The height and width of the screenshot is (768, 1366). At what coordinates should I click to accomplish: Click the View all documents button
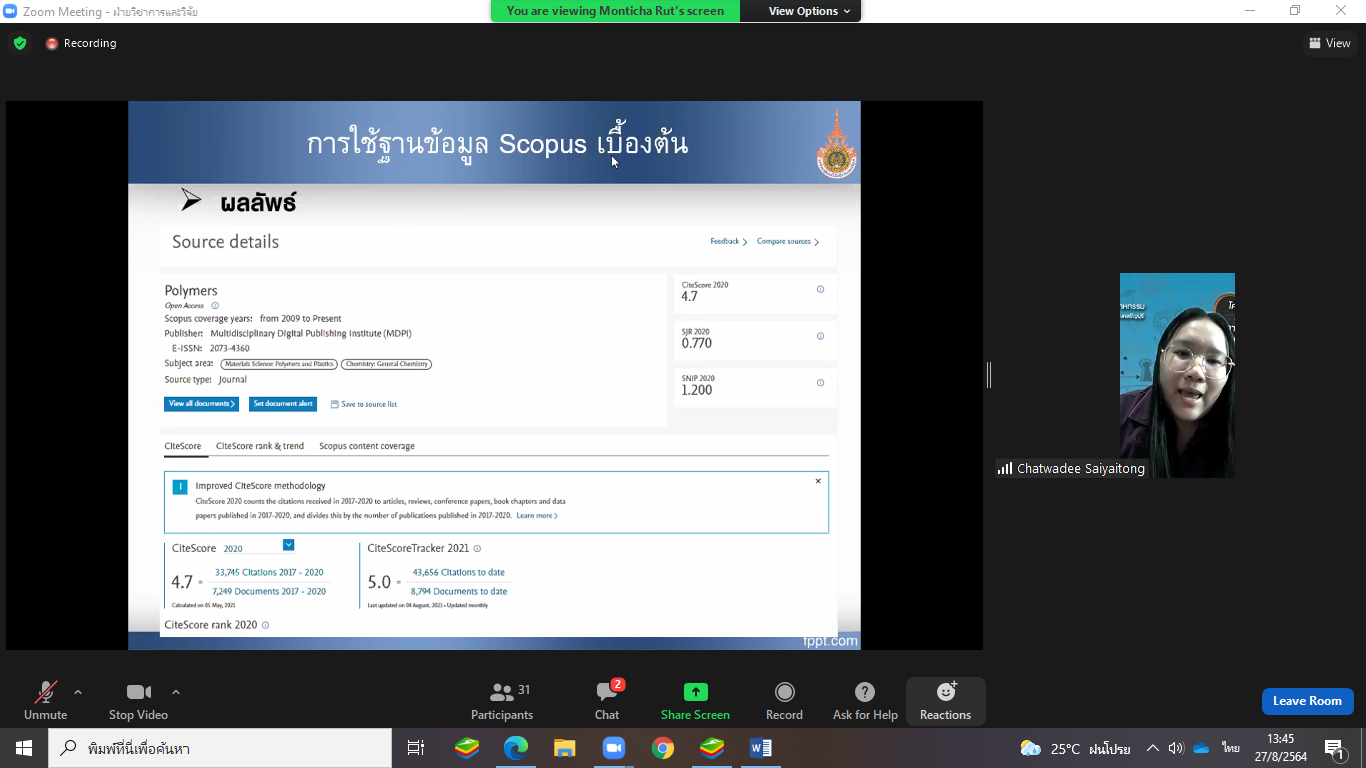point(201,404)
